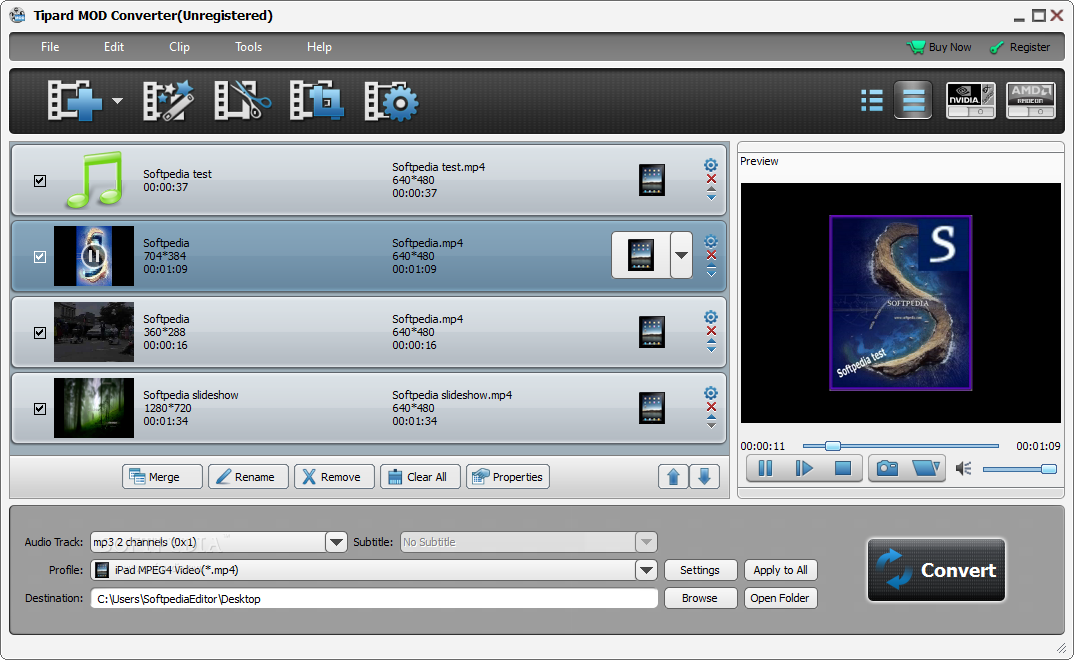Take a snapshot with camera icon
This screenshot has width=1074, height=660.
coord(887,468)
